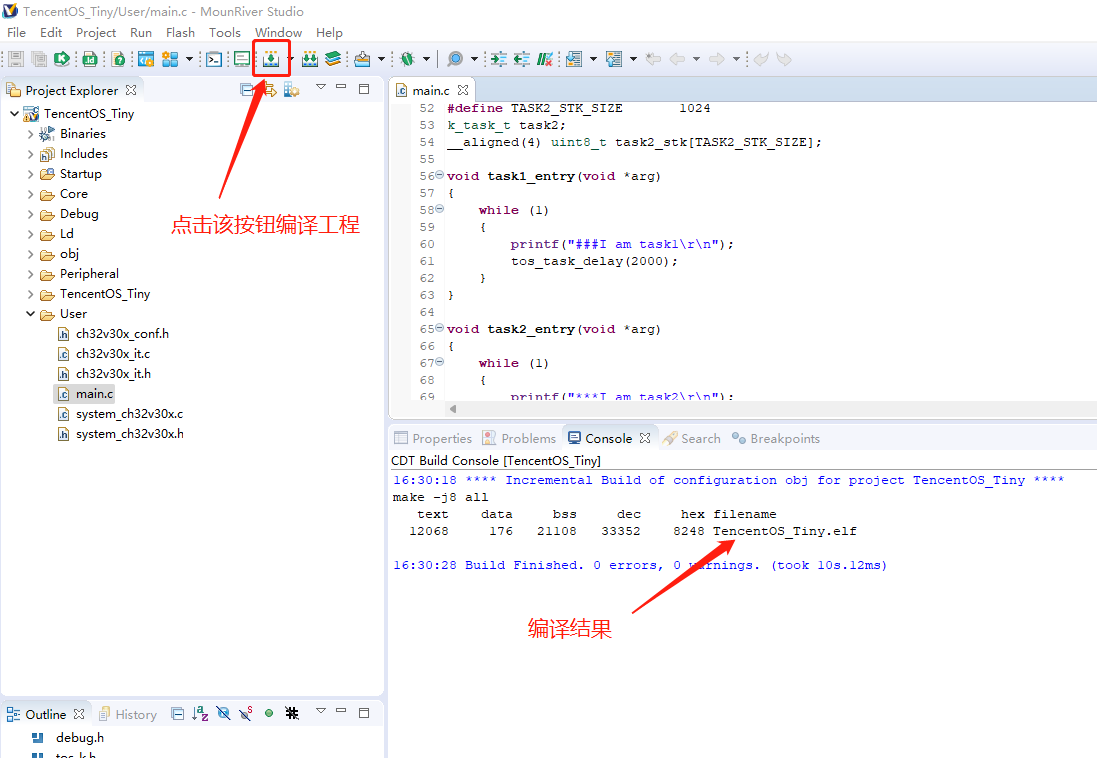Open dropdown next to Download icon

point(381,59)
